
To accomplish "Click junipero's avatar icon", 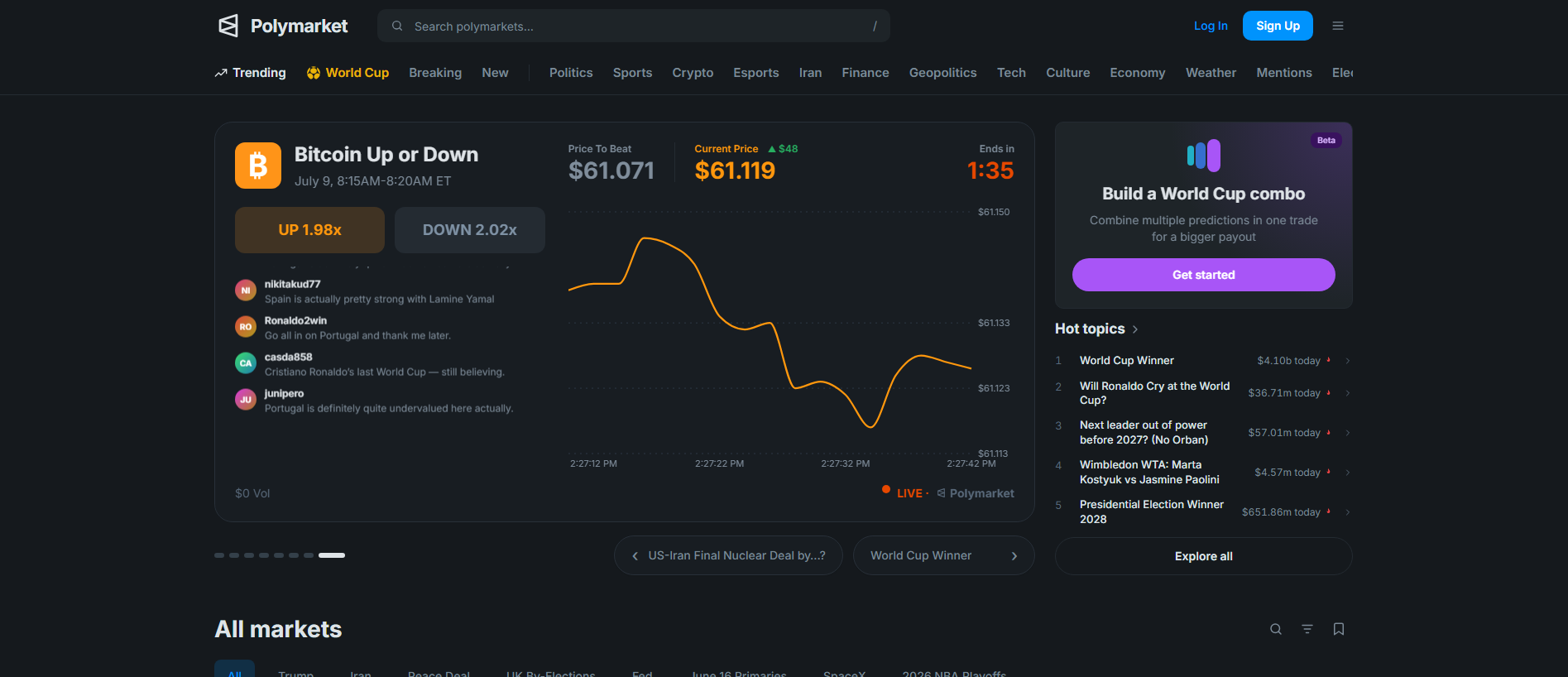I will pos(246,400).
